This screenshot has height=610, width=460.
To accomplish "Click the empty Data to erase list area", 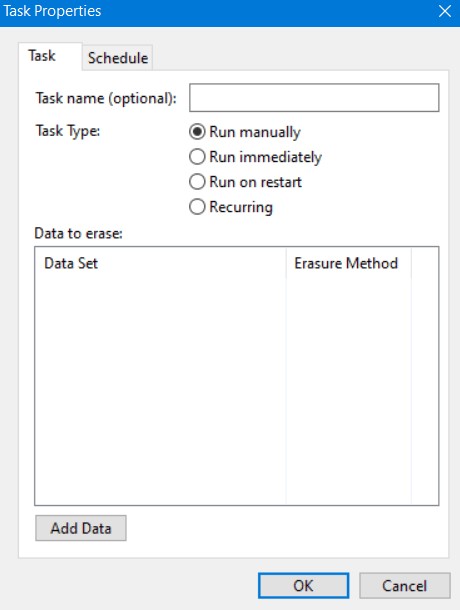I will [237, 392].
